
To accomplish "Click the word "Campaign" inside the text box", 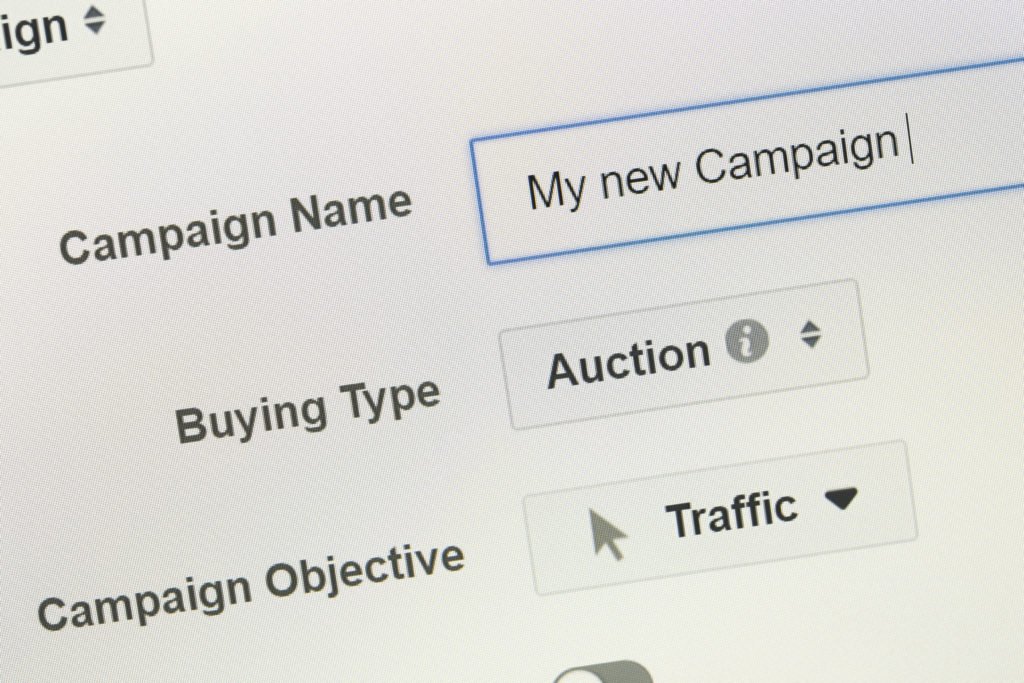I will [797, 154].
